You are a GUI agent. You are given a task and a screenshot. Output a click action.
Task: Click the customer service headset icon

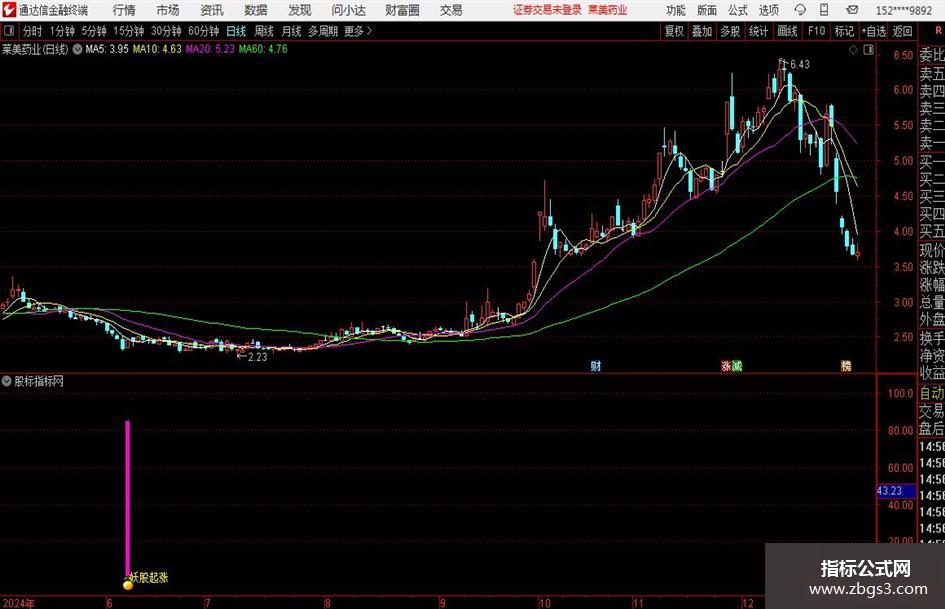click(800, 10)
